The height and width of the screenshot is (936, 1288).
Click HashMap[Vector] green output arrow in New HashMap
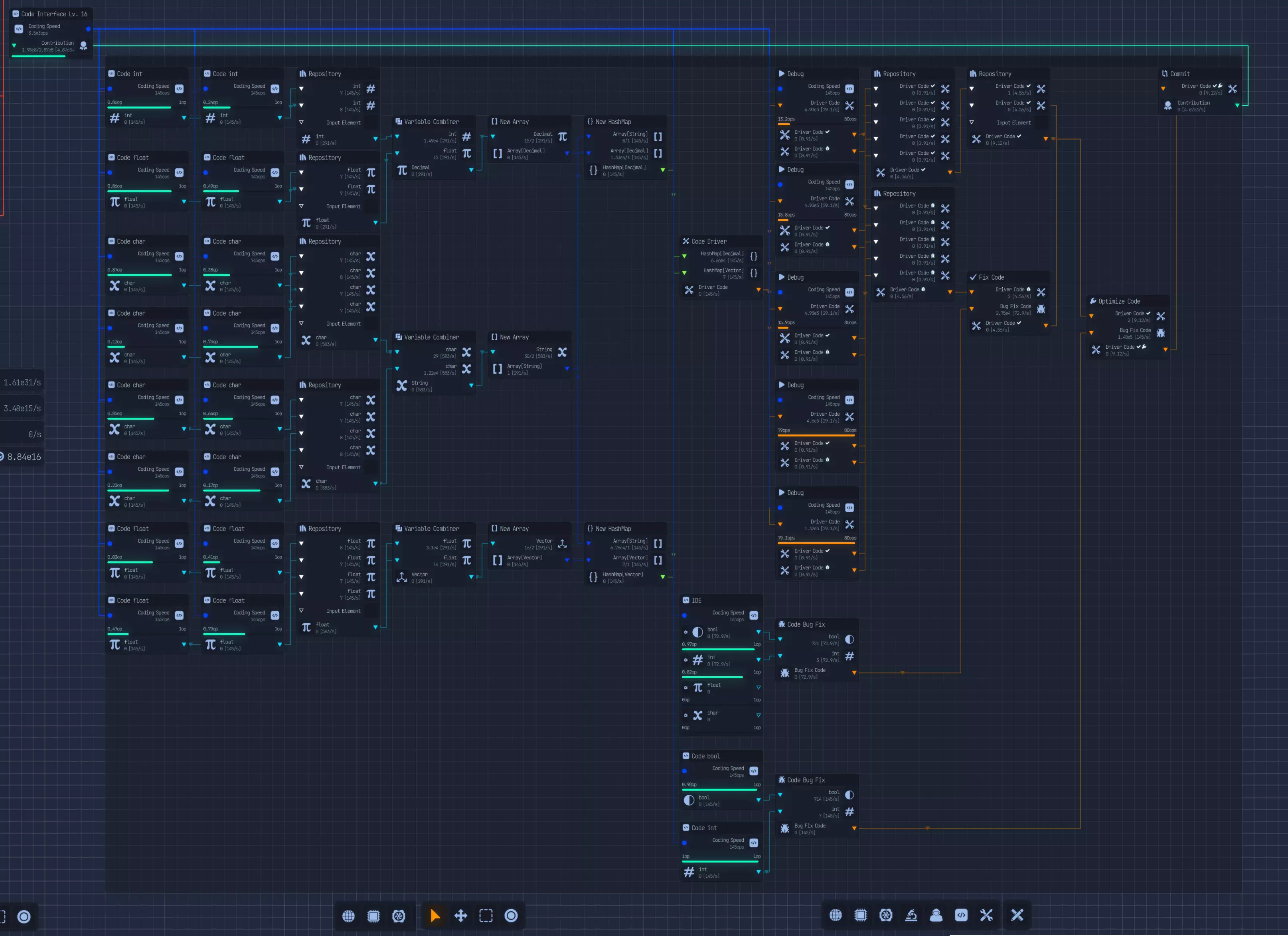coord(663,577)
